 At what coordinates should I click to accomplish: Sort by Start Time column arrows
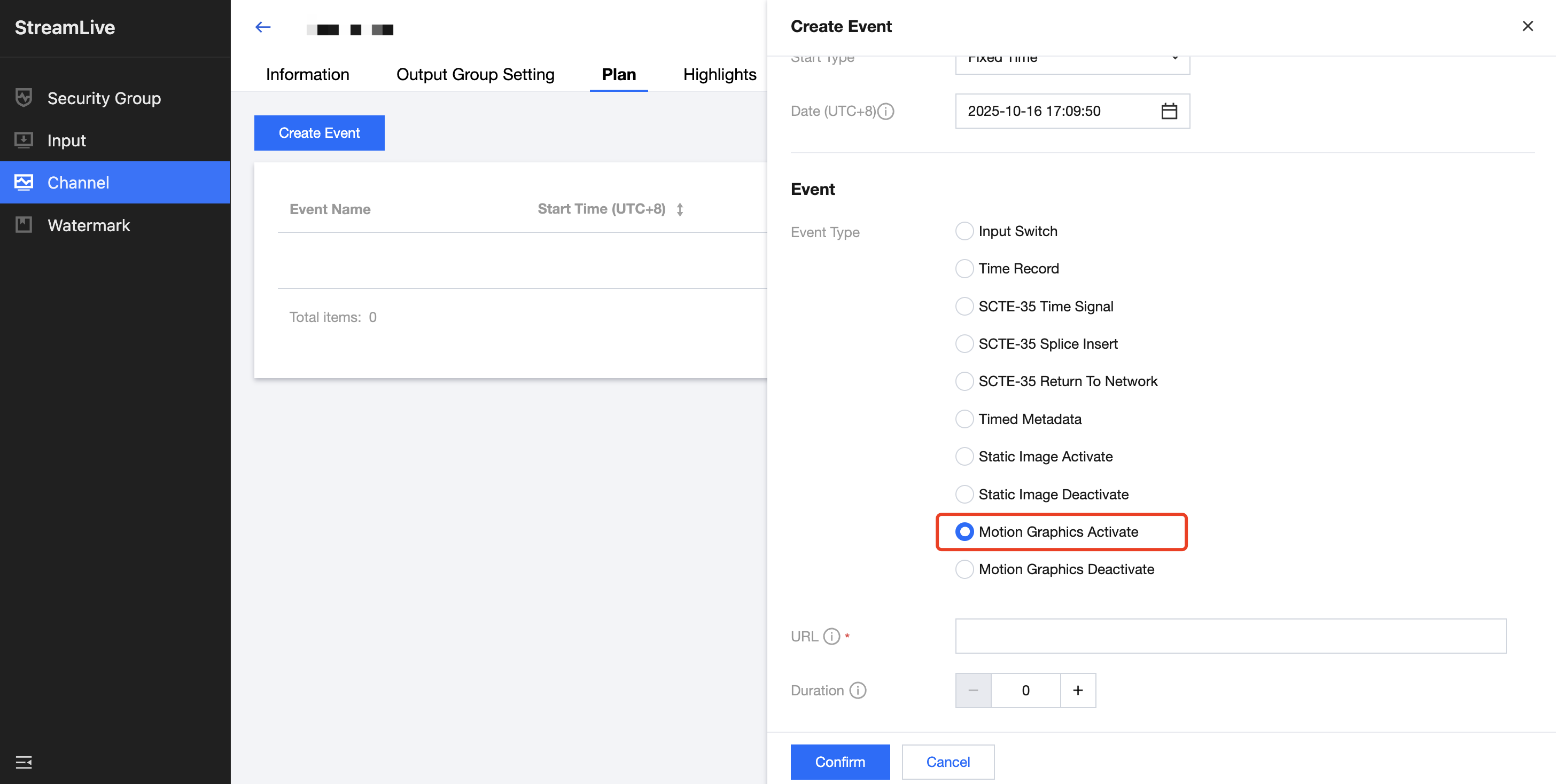pos(680,209)
